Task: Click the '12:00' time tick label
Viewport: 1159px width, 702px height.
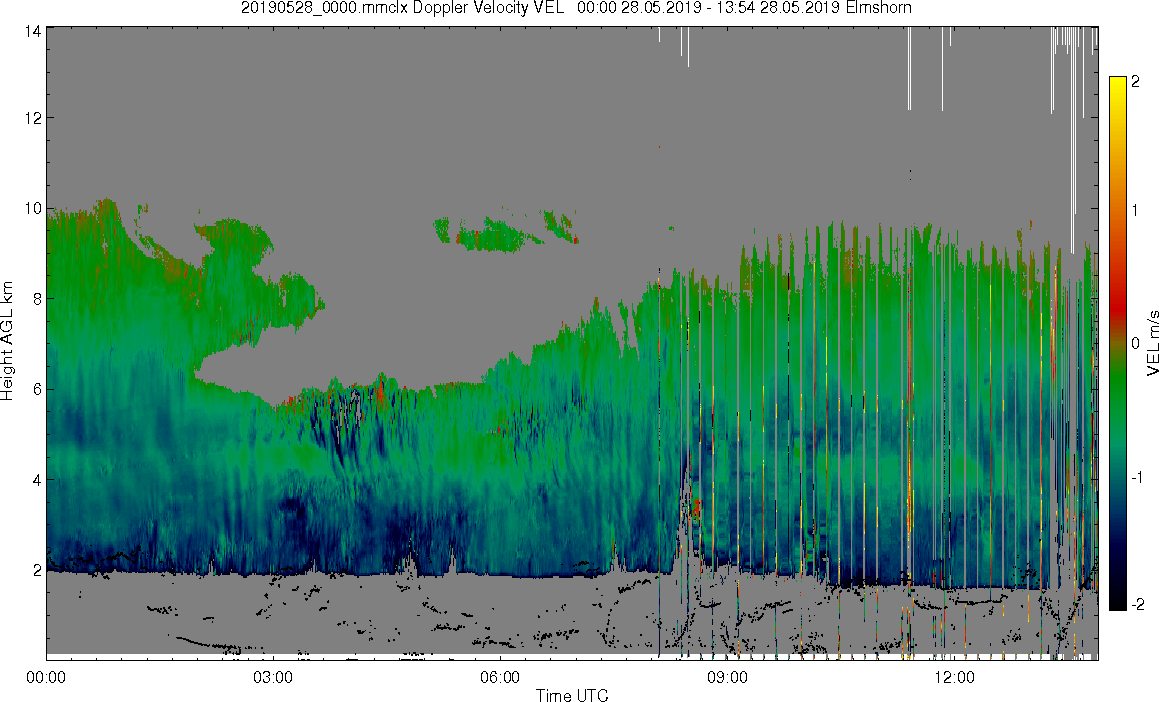Action: [954, 677]
